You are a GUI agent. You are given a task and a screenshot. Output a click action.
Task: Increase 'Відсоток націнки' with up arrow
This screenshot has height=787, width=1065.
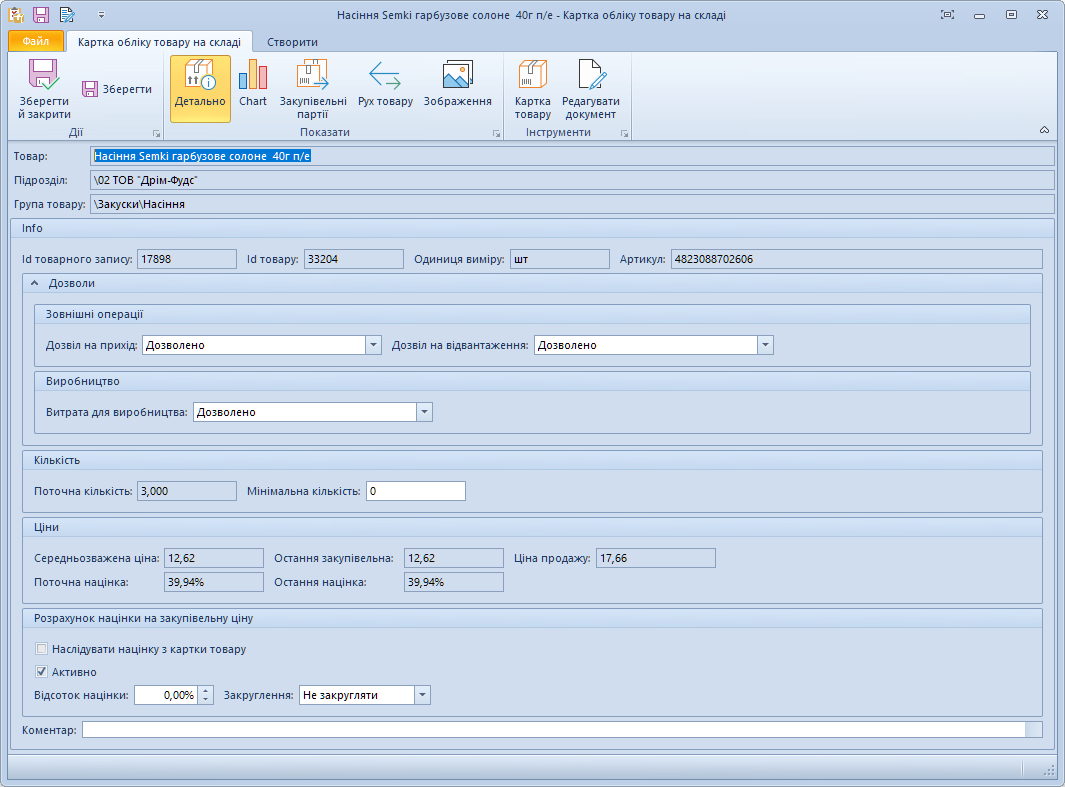pyautogui.click(x=206, y=690)
